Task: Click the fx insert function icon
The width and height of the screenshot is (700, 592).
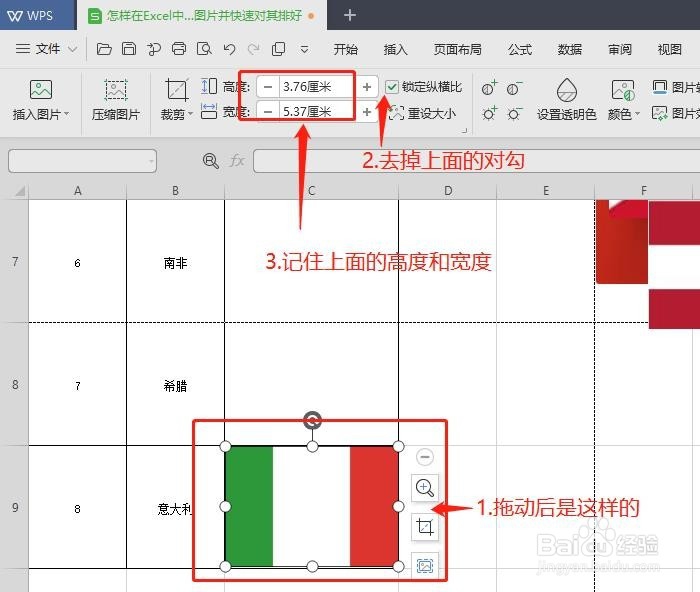Action: (237, 161)
